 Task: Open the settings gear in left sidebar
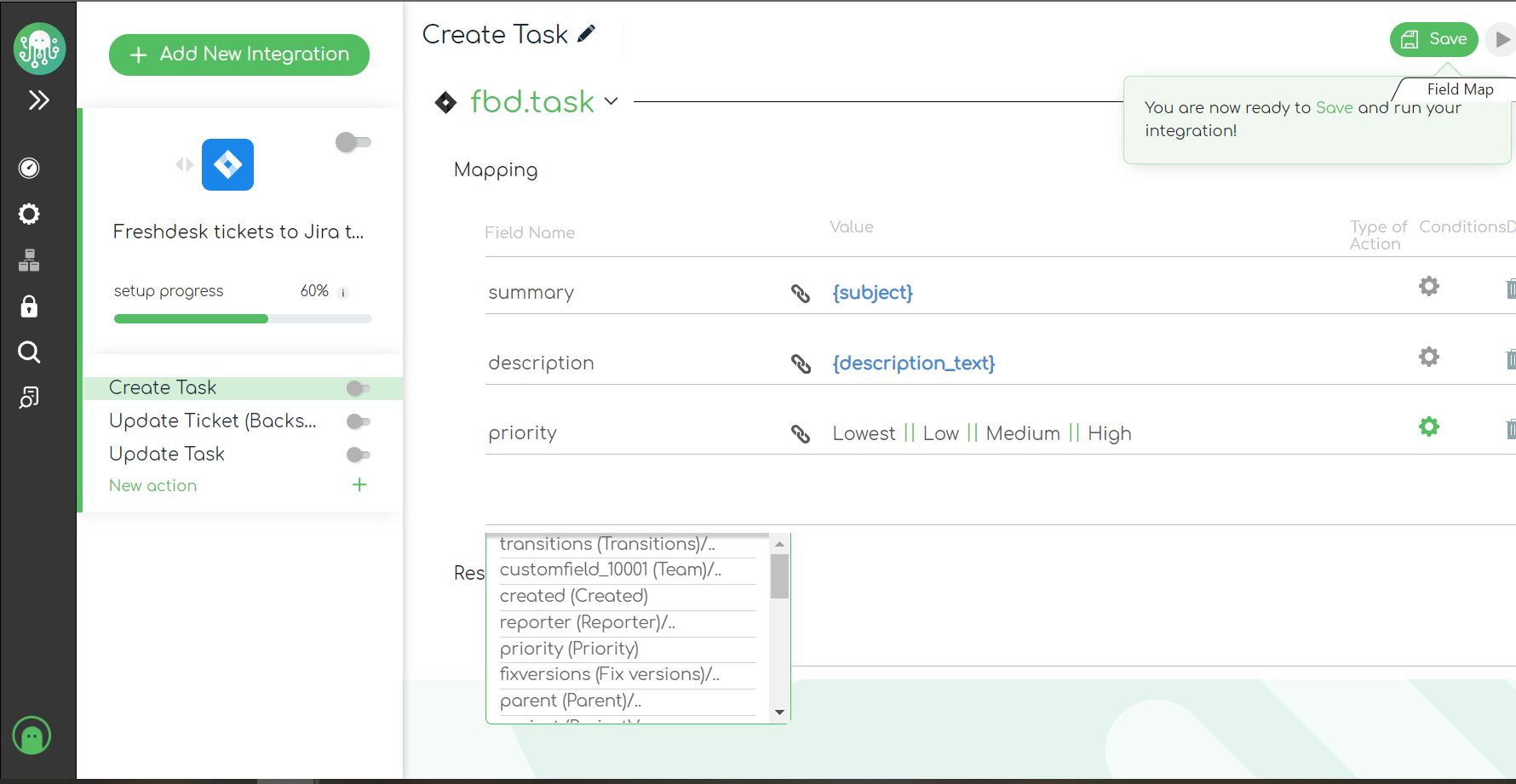(x=29, y=214)
